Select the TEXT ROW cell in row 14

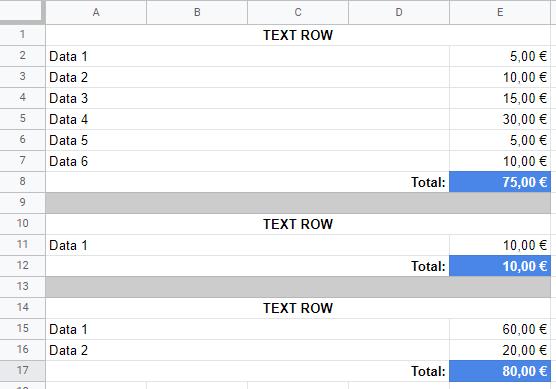point(298,308)
